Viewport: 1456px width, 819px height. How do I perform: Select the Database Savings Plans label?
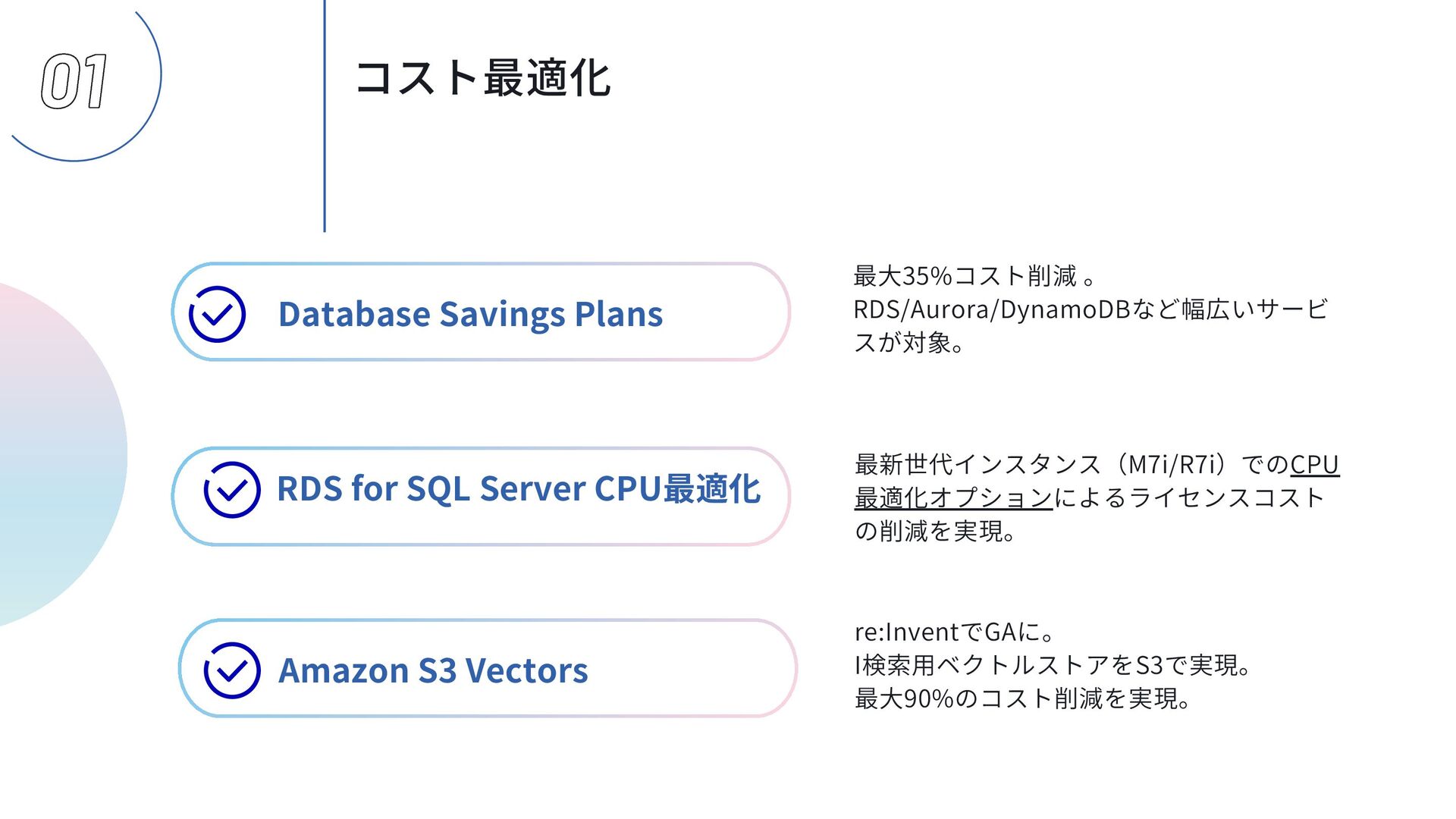click(x=470, y=314)
